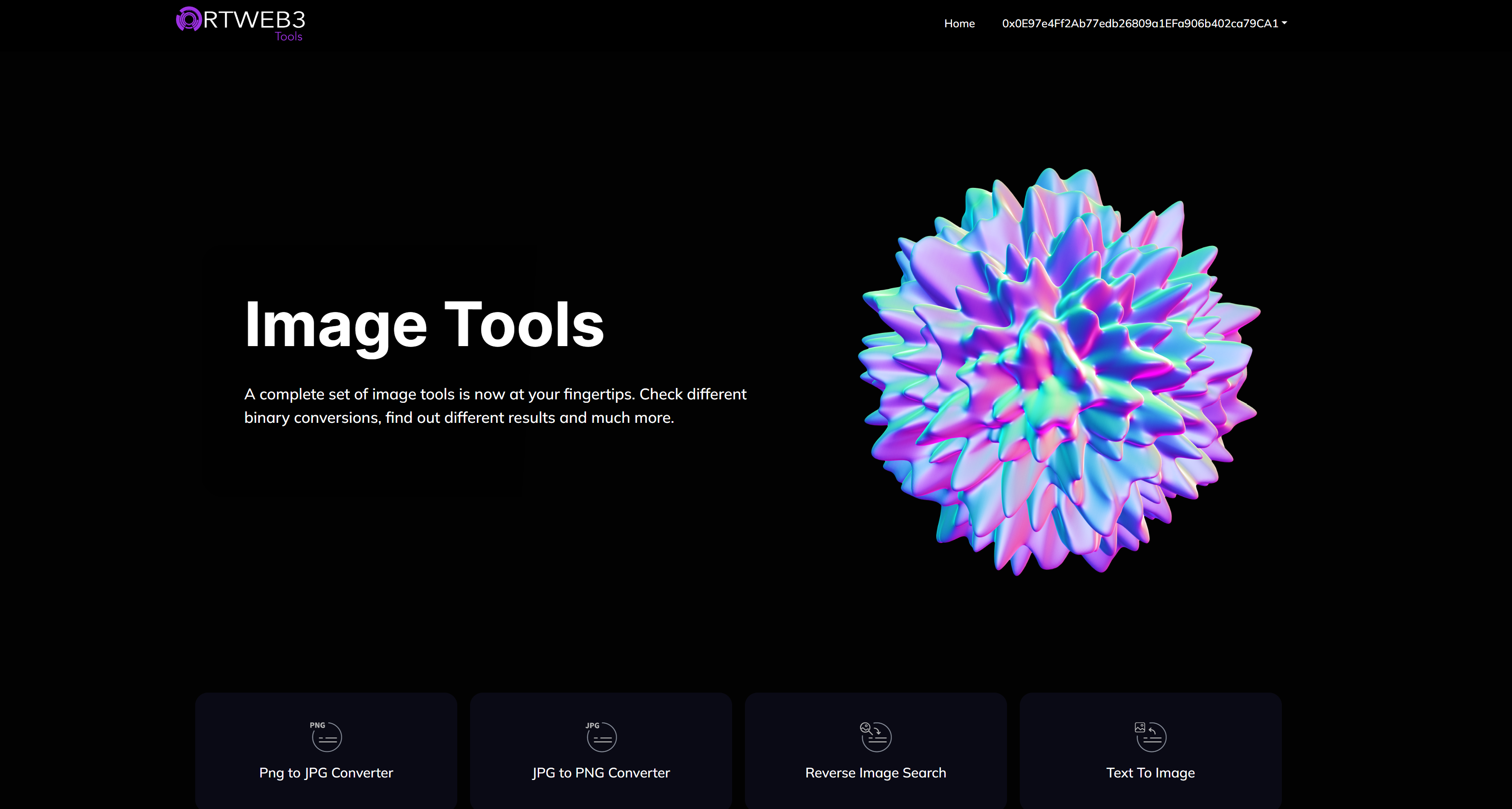Image resolution: width=1512 pixels, height=809 pixels.
Task: Go to Home in the navbar
Action: pos(959,23)
